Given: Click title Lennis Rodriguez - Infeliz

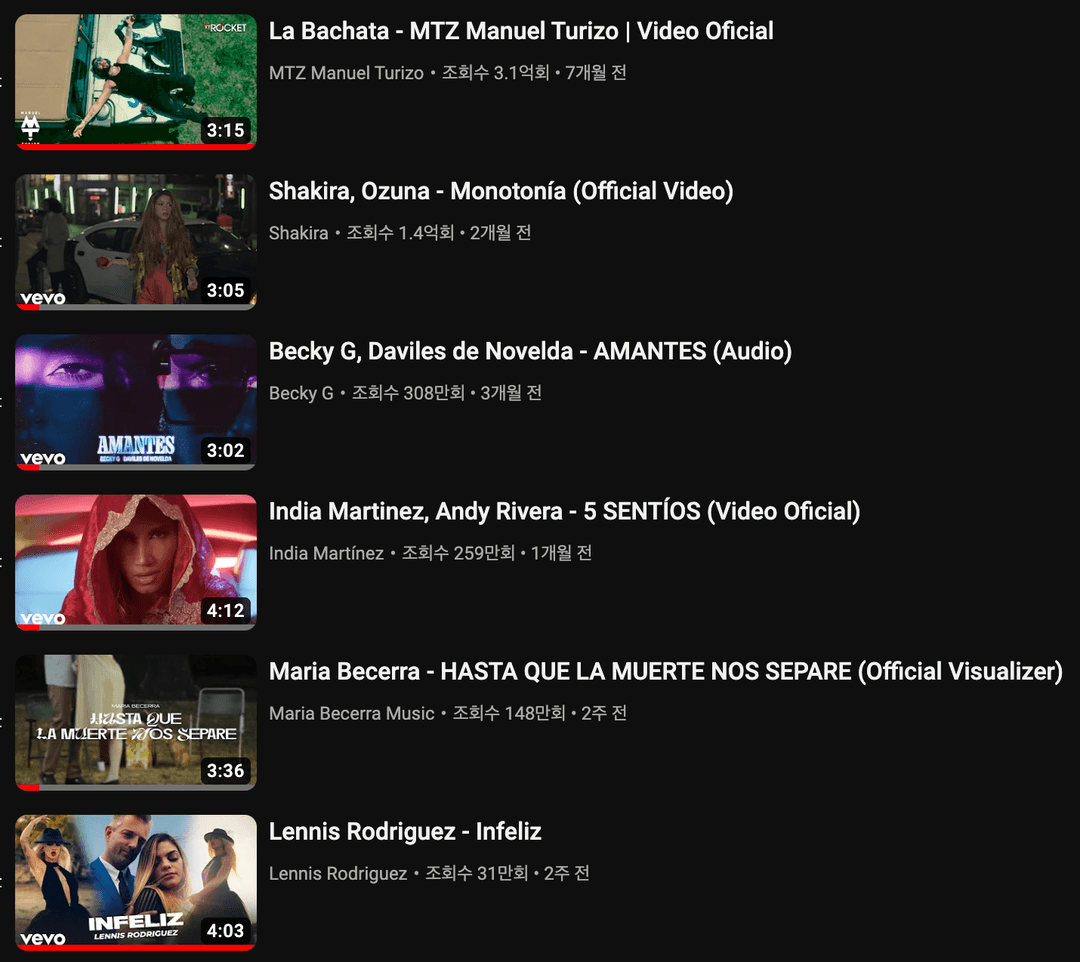Looking at the screenshot, I should pyautogui.click(x=405, y=831).
